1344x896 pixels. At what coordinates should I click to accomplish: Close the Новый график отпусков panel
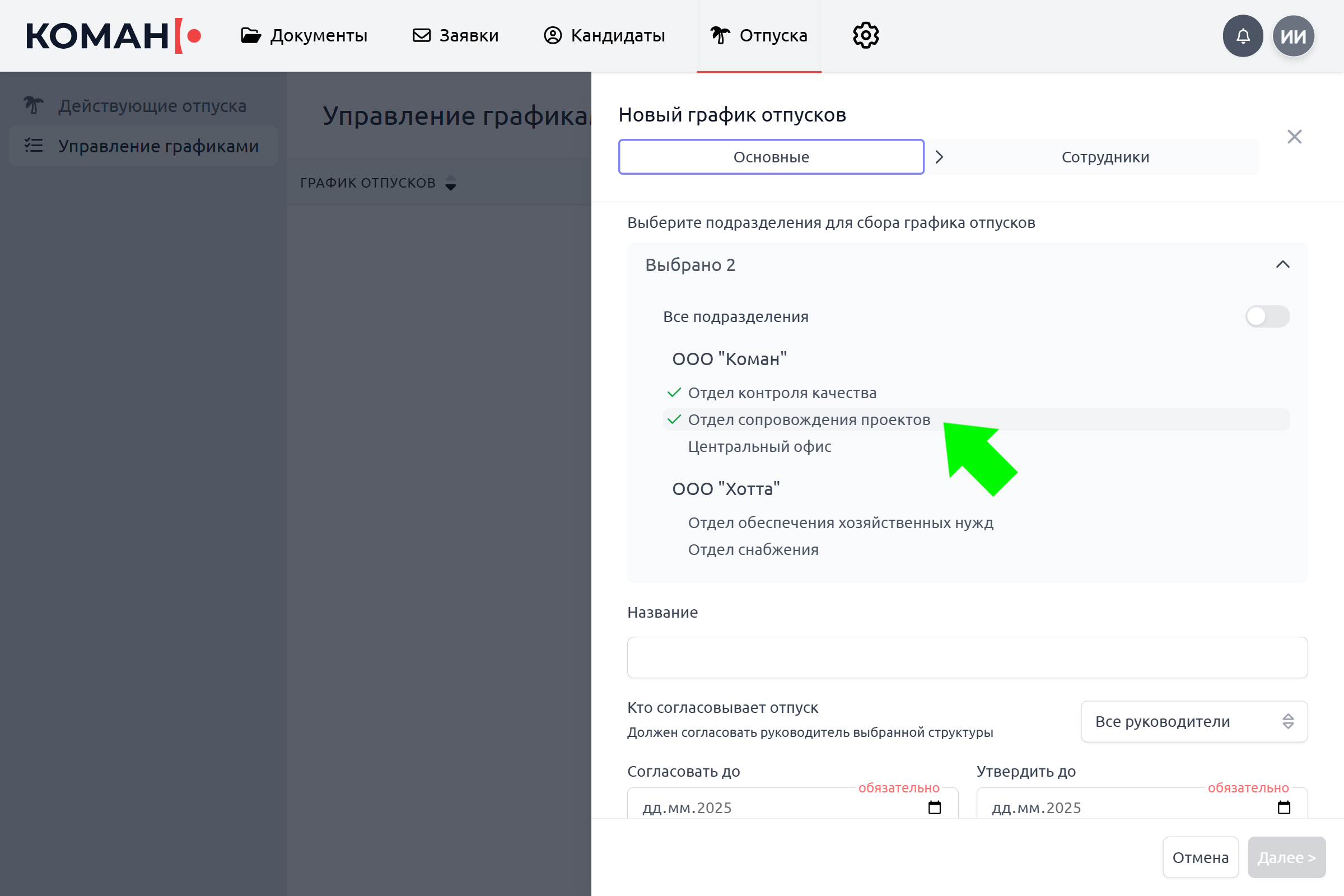pyautogui.click(x=1294, y=137)
